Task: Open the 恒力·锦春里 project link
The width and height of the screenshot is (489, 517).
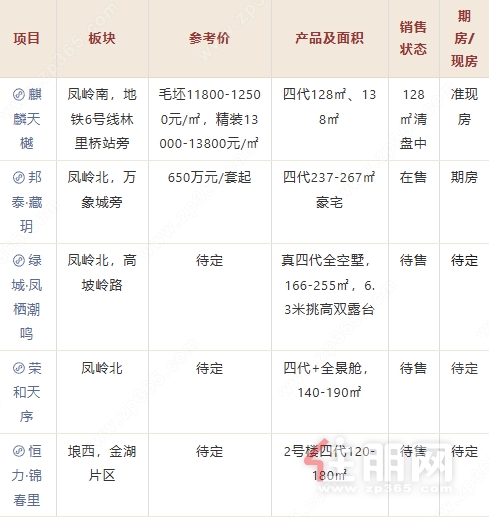Action: [27, 476]
